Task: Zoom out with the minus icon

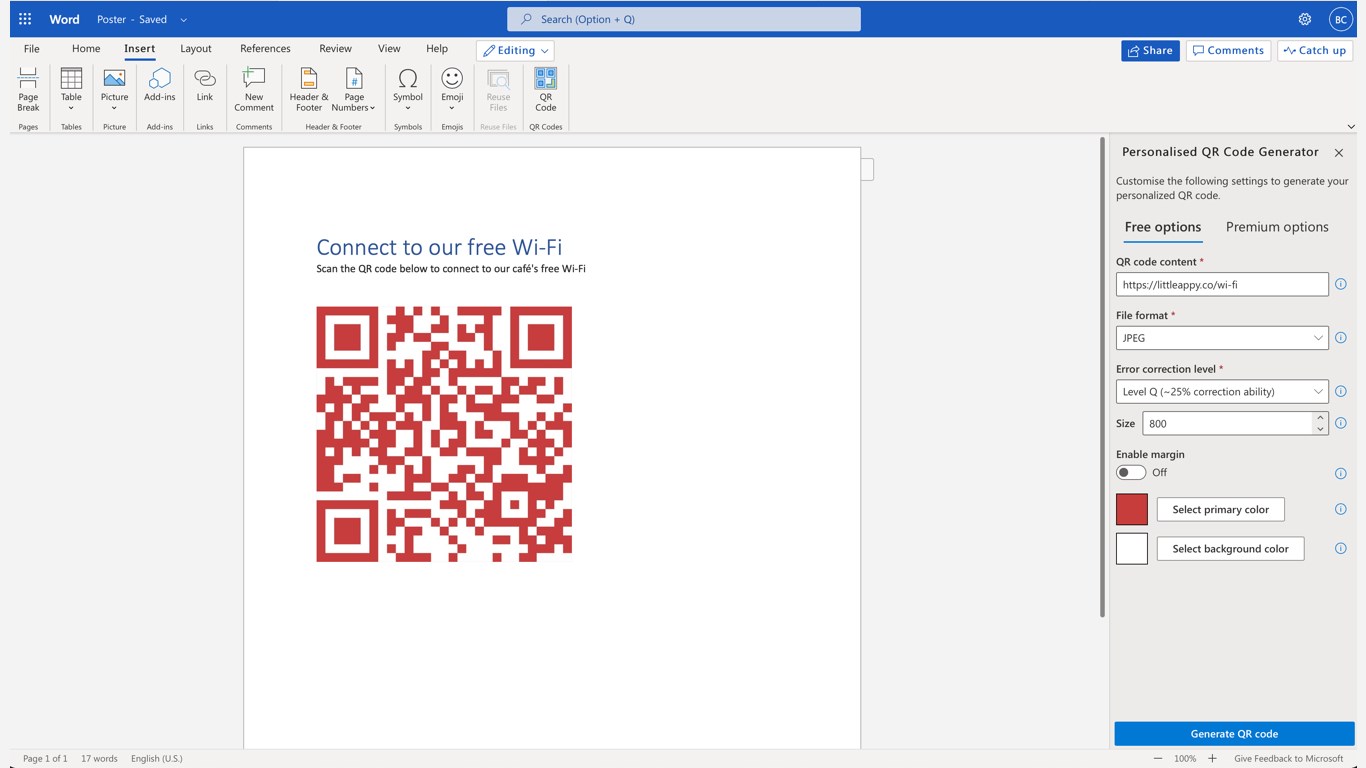Action: point(1158,758)
